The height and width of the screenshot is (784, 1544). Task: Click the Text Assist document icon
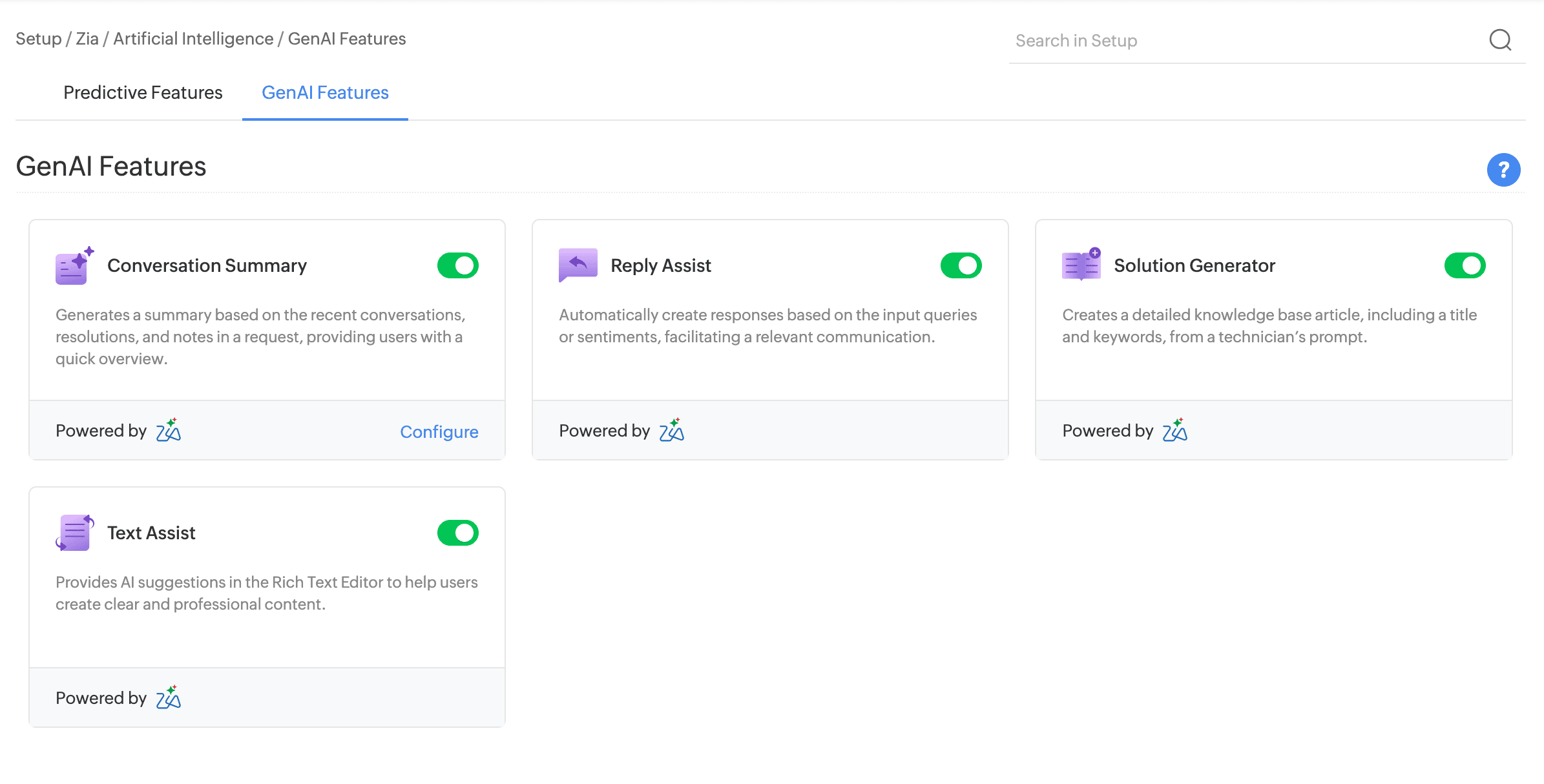tap(74, 533)
